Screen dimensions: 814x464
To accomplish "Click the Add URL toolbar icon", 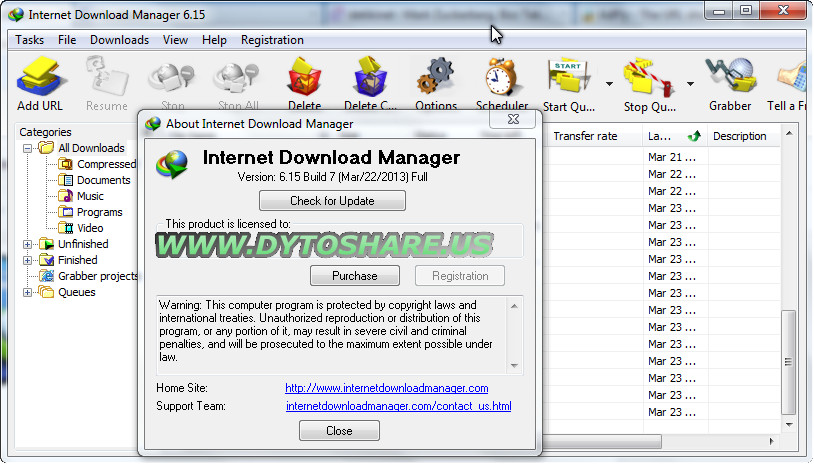I will coord(40,78).
